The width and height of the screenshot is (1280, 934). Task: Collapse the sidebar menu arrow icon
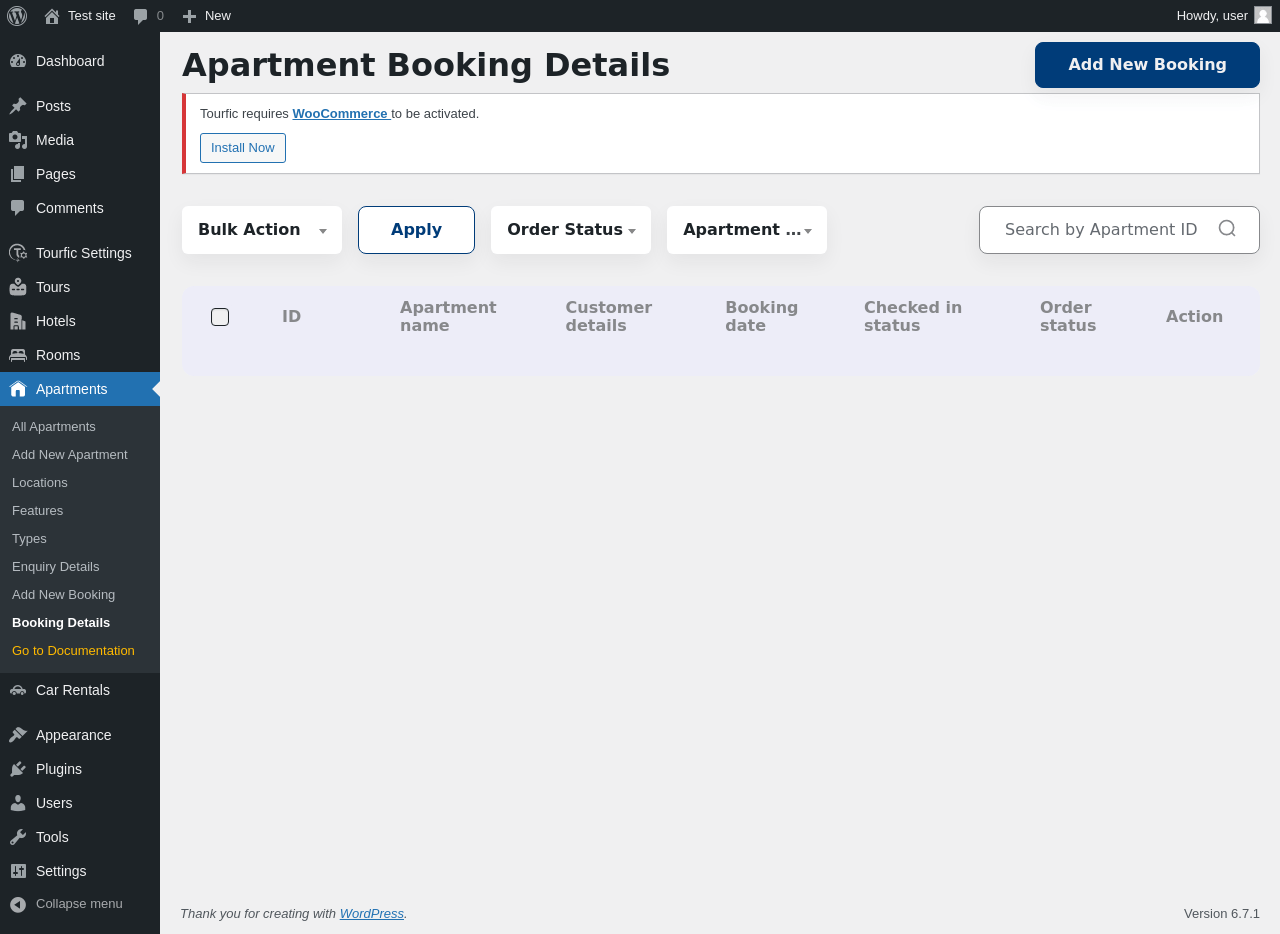point(18,904)
